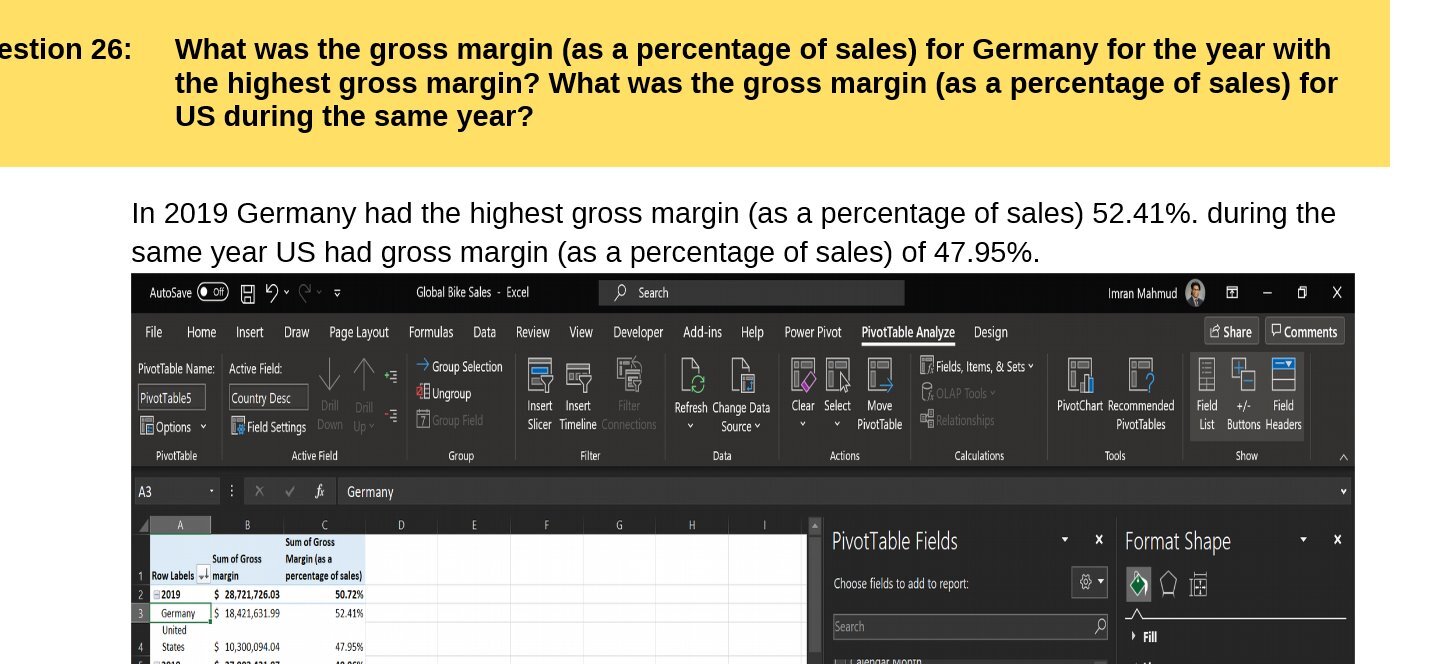
Task: Switch to the PivotTable Analyze ribbon tab
Action: 908,332
